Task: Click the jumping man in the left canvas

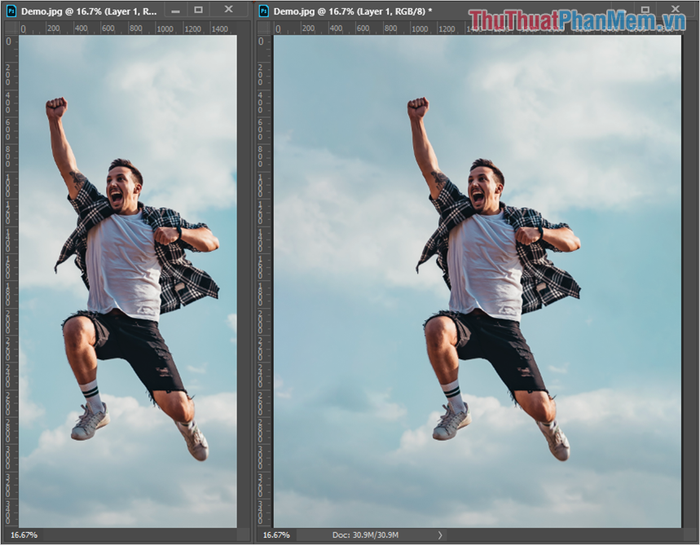Action: (x=132, y=277)
